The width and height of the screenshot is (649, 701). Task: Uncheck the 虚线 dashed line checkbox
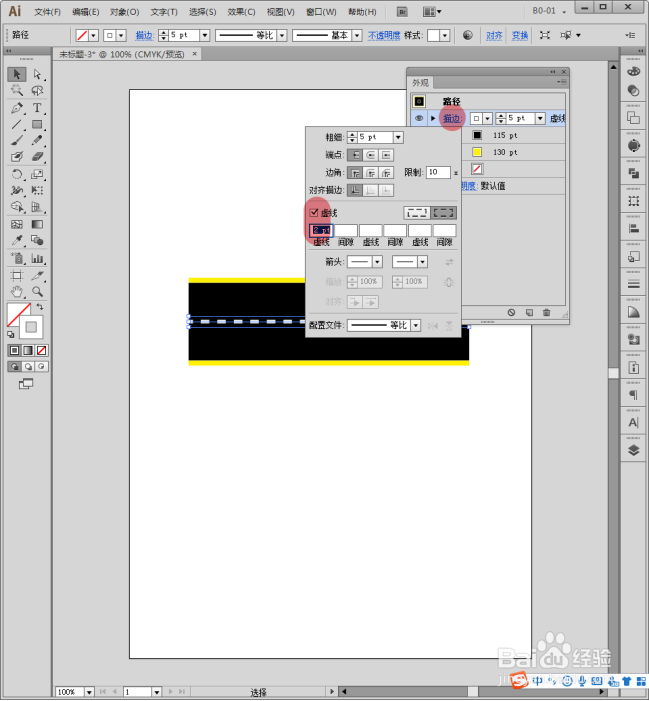(314, 212)
